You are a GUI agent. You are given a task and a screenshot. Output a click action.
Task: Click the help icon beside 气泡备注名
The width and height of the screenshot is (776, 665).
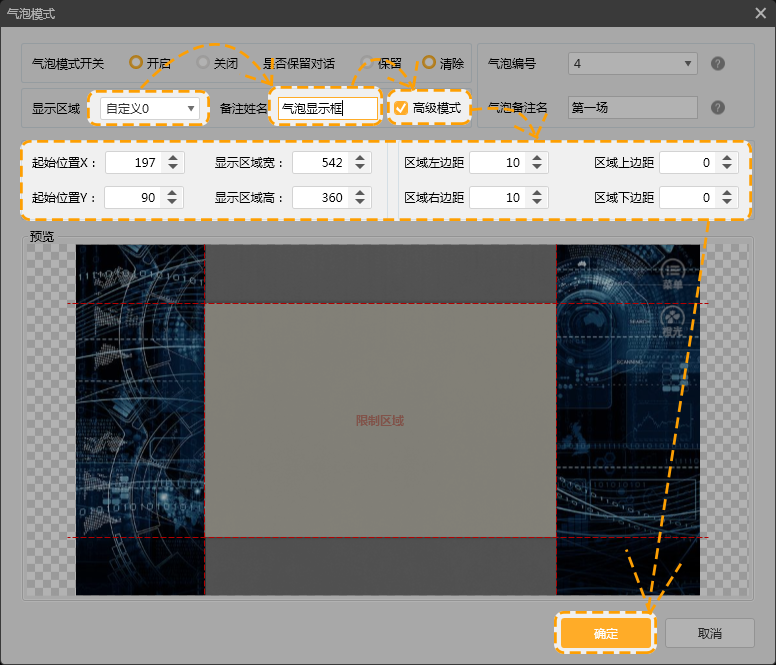pyautogui.click(x=717, y=108)
